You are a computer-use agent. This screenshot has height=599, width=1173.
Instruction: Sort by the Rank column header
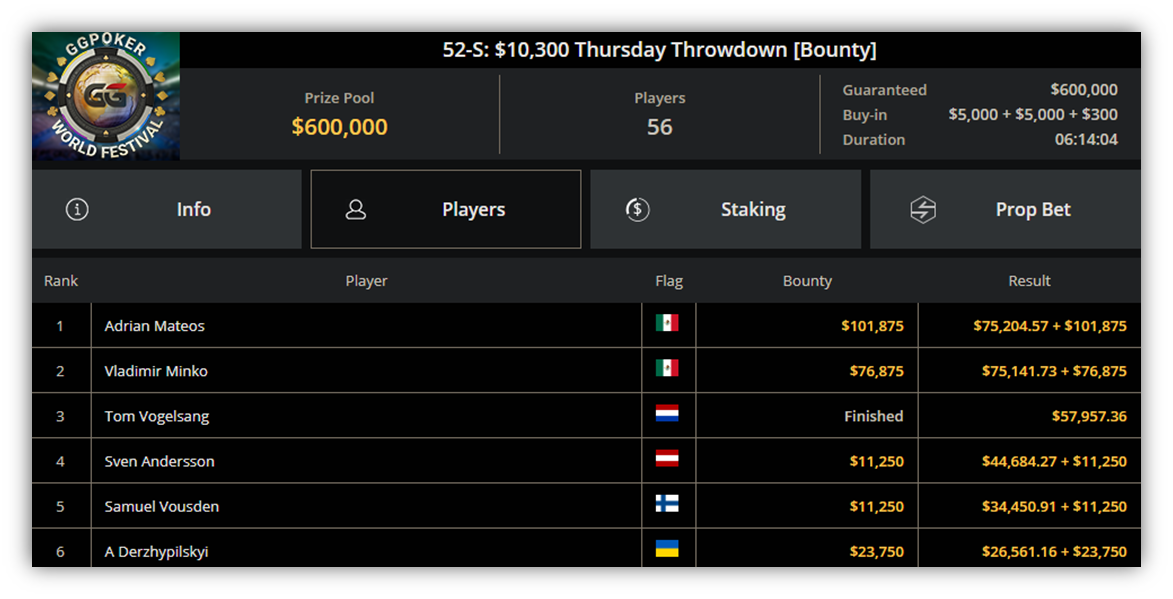click(x=61, y=281)
